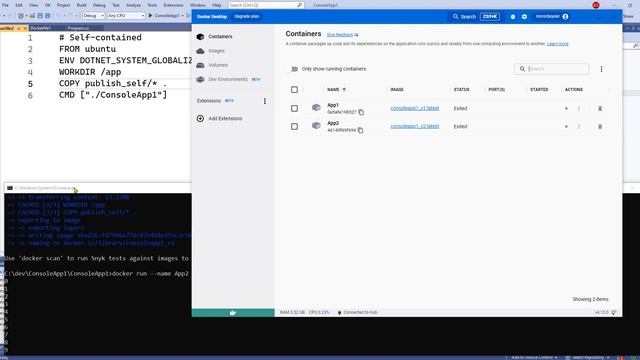Open the Debug configuration dropdown
The height and width of the screenshot is (360, 640).
tap(93, 16)
